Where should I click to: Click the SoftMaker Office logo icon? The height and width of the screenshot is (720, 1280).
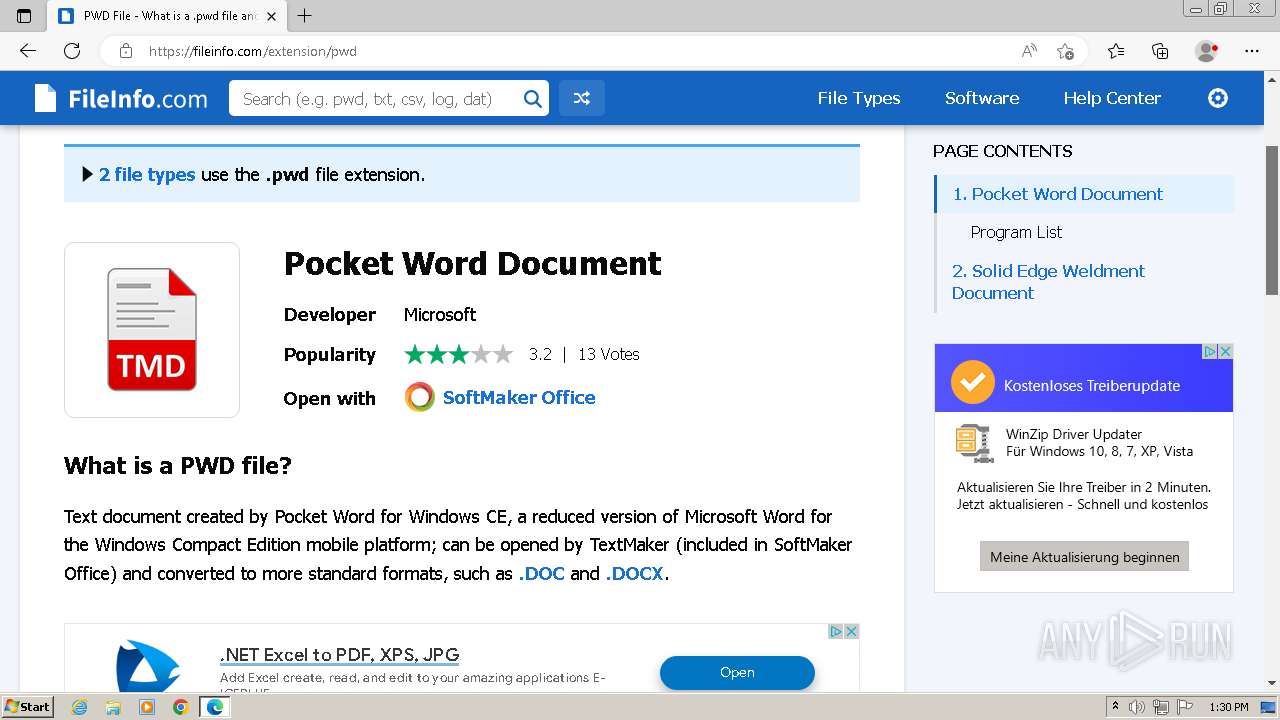point(420,397)
